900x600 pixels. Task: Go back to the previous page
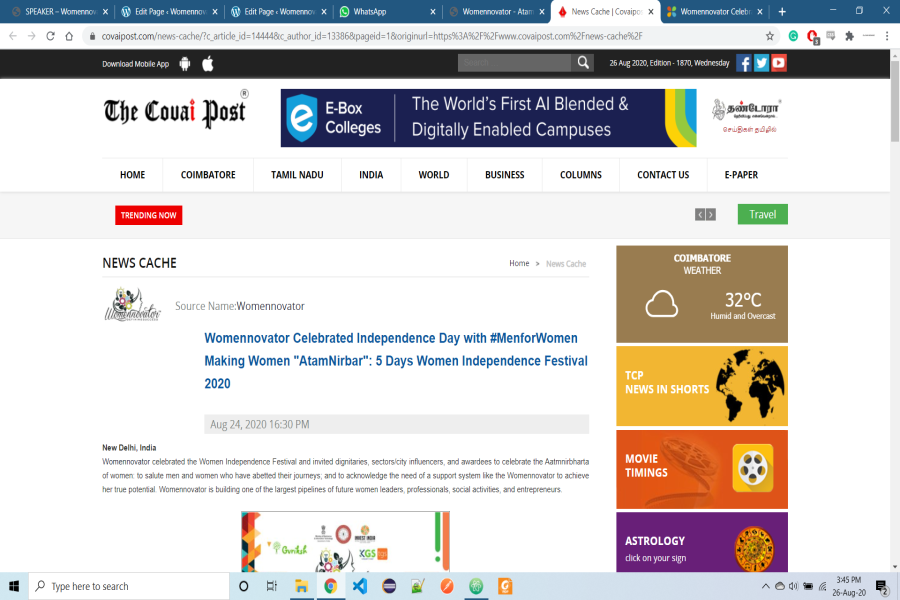click(x=13, y=36)
